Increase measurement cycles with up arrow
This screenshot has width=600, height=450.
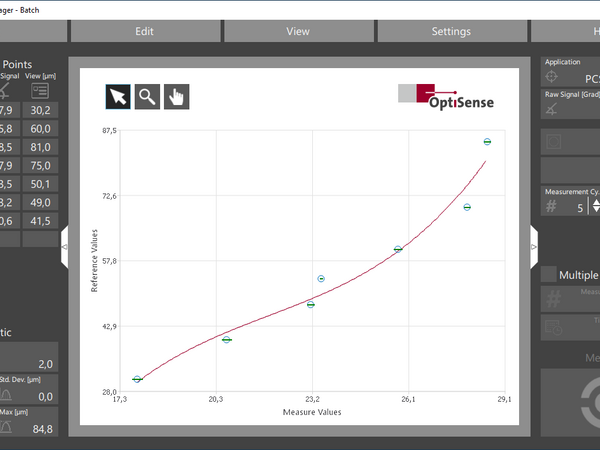[x=596, y=200]
